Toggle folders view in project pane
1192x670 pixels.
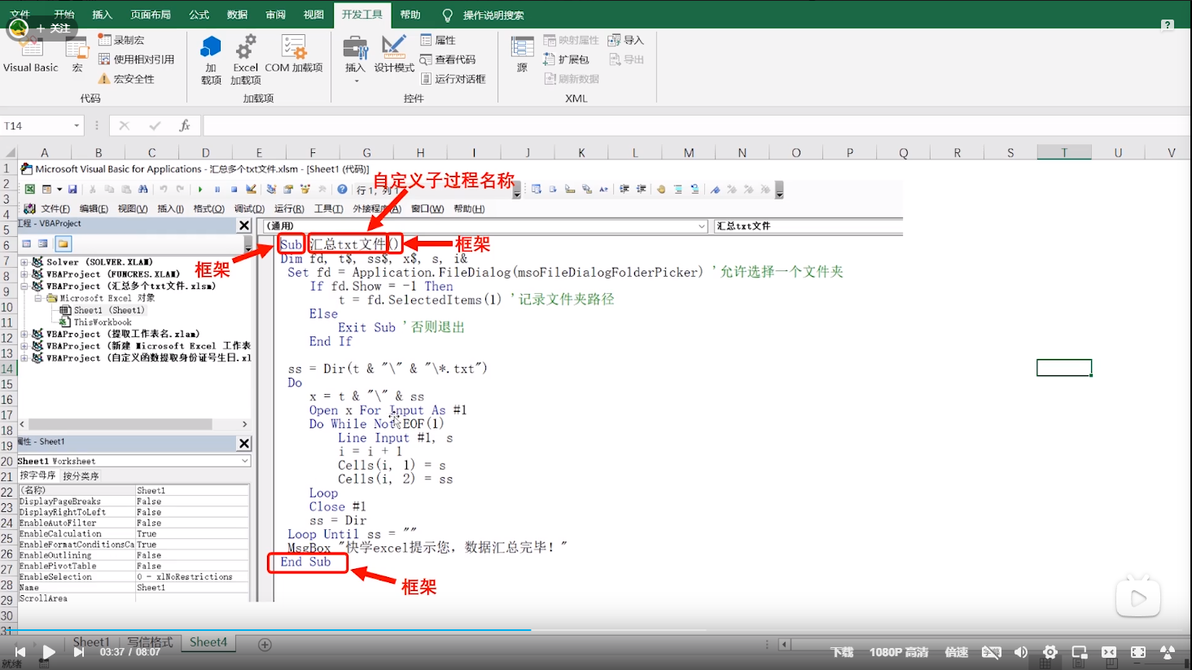[63, 244]
